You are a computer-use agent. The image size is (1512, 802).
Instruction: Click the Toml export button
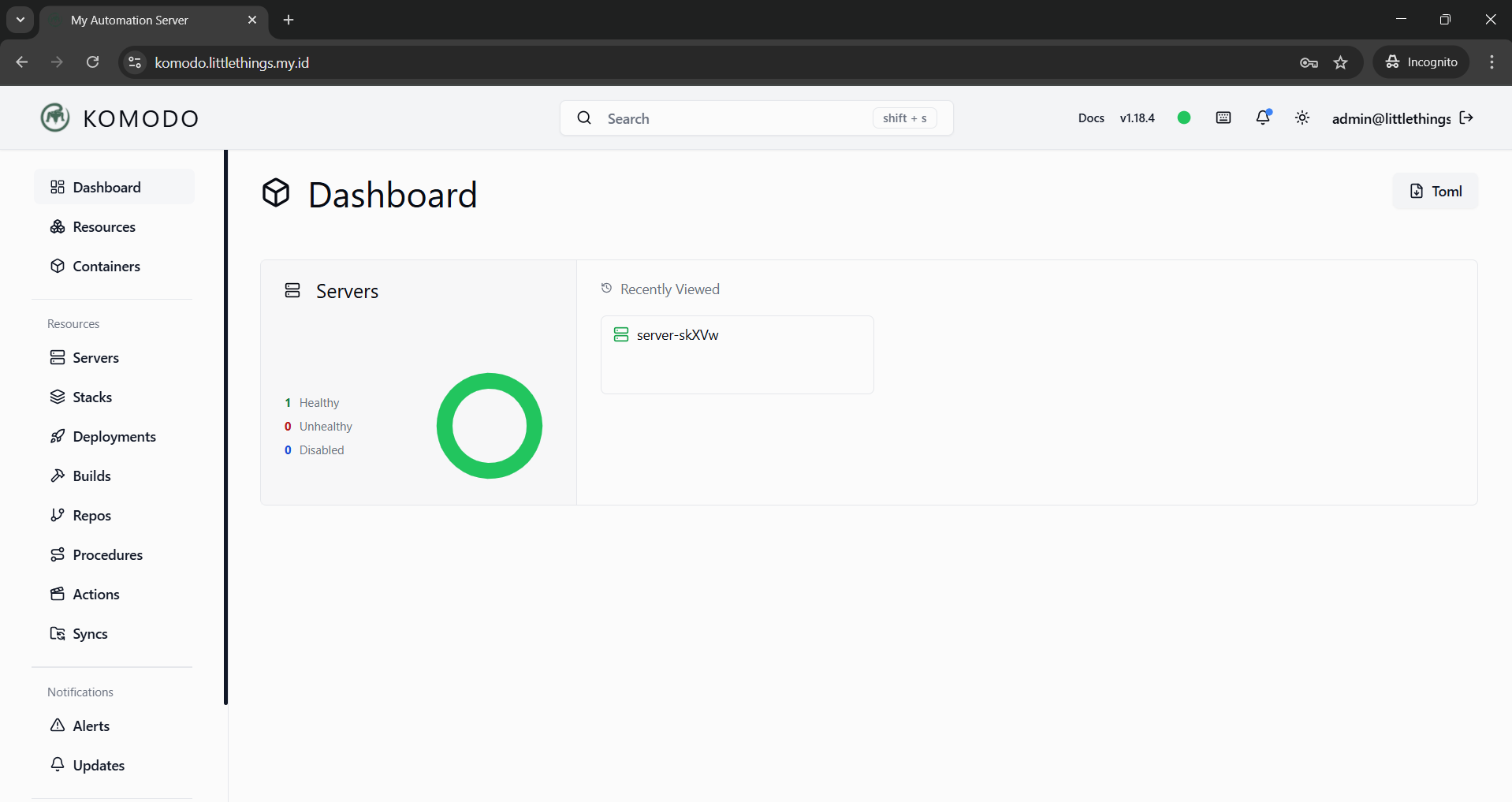pos(1436,191)
